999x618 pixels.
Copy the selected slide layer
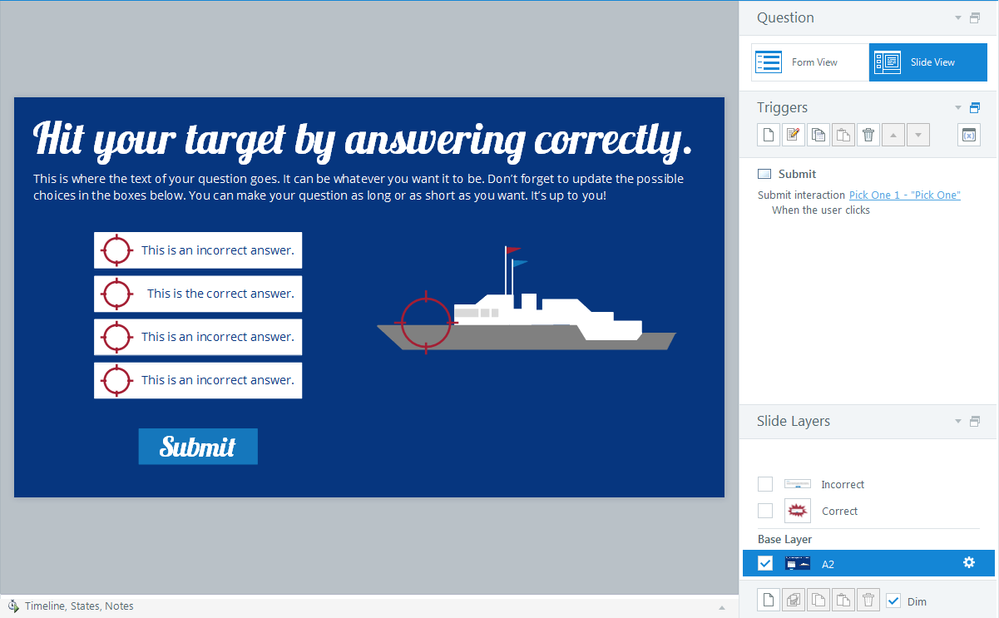818,600
